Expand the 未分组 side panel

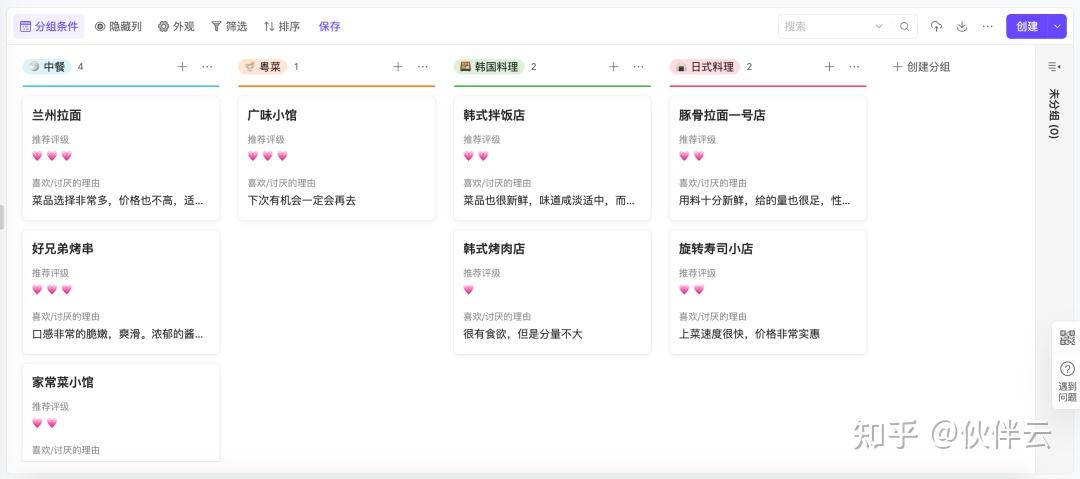point(1054,67)
